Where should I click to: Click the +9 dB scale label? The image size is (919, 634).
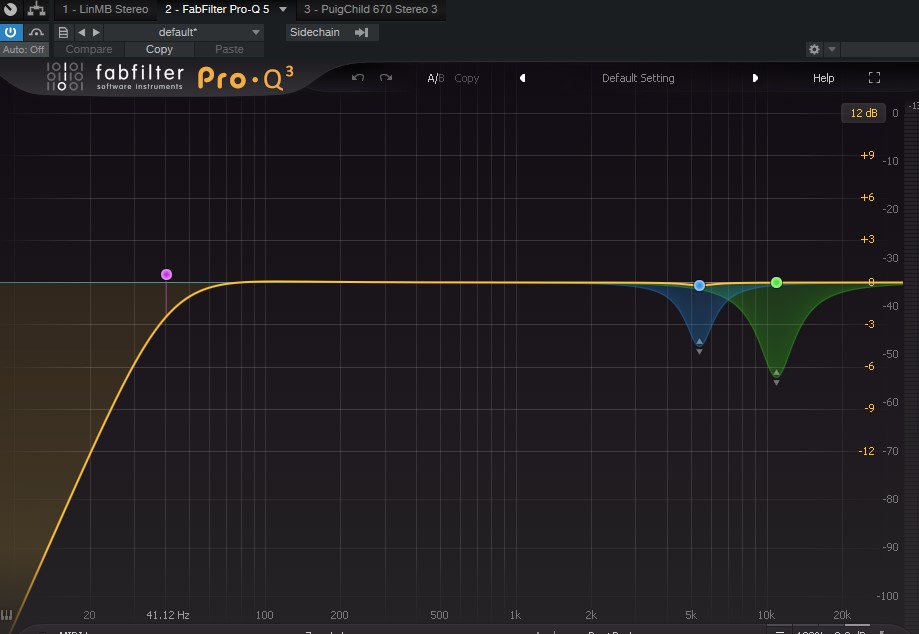coord(867,155)
